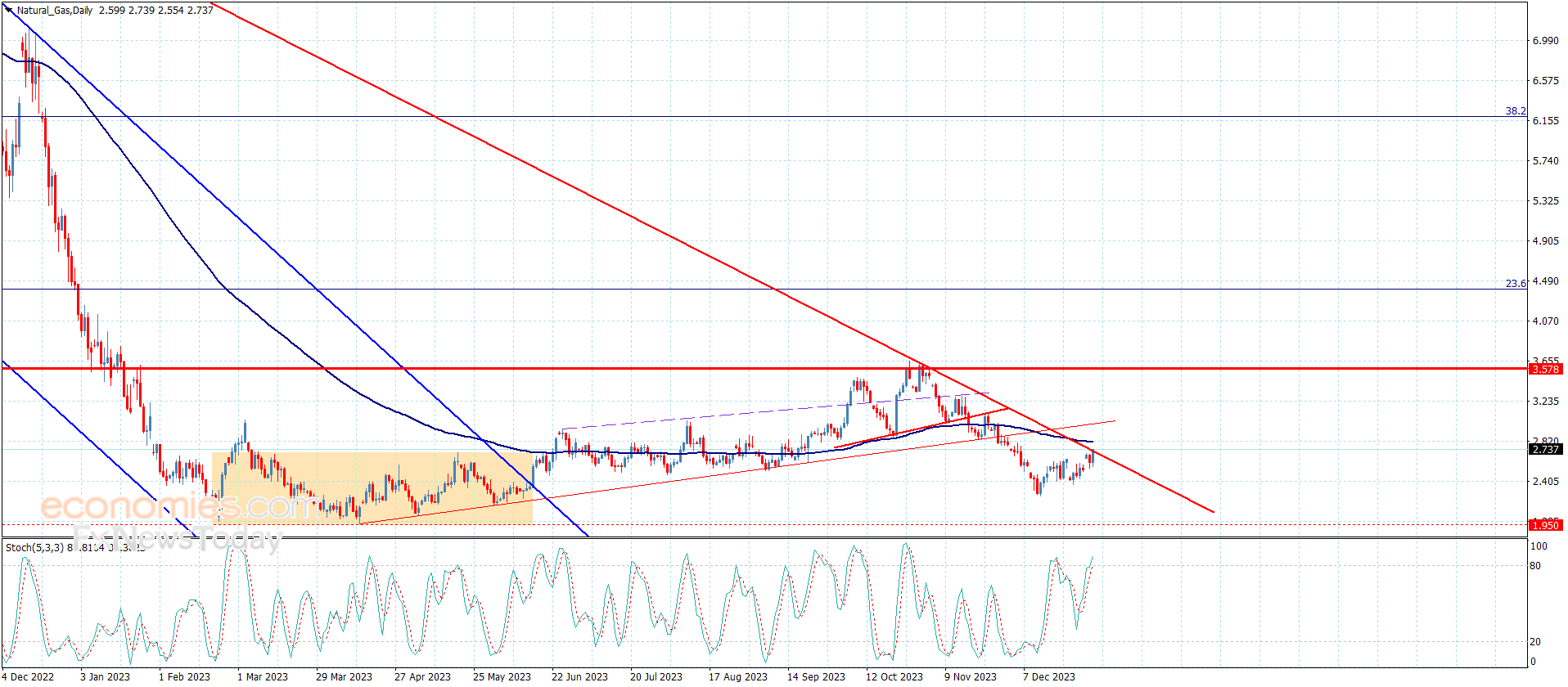The width and height of the screenshot is (1568, 687).
Task: Click the black triangle beside Natural_Gas,Daily
Action: [x=9, y=10]
